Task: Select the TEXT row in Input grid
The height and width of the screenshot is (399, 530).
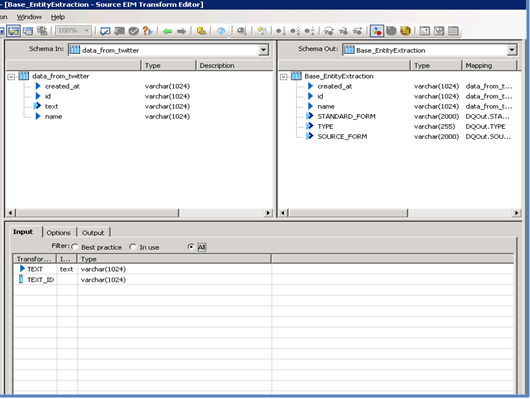Action: pyautogui.click(x=264, y=269)
